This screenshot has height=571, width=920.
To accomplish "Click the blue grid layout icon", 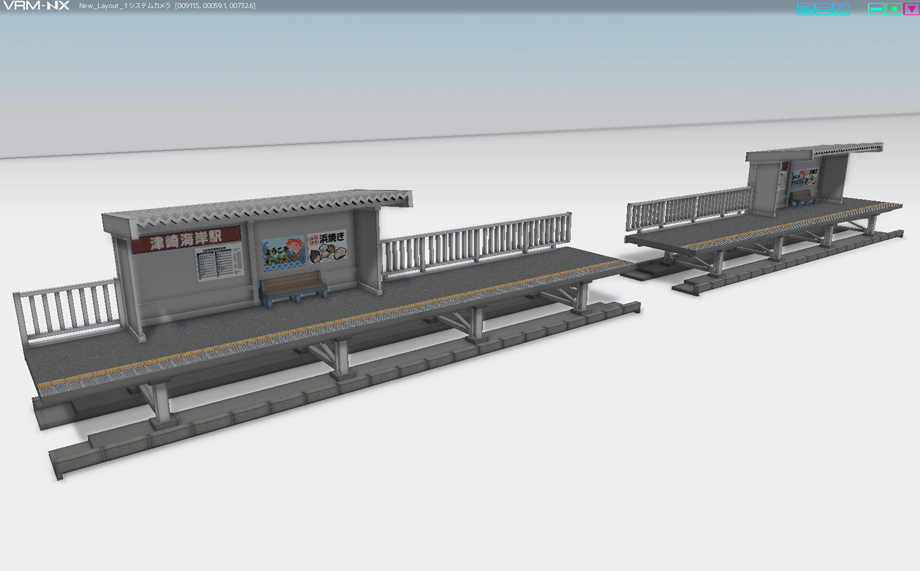I will tap(806, 9).
